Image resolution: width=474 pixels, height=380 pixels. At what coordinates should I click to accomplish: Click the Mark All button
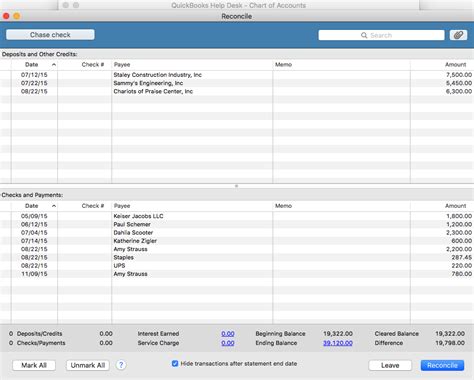coord(34,365)
